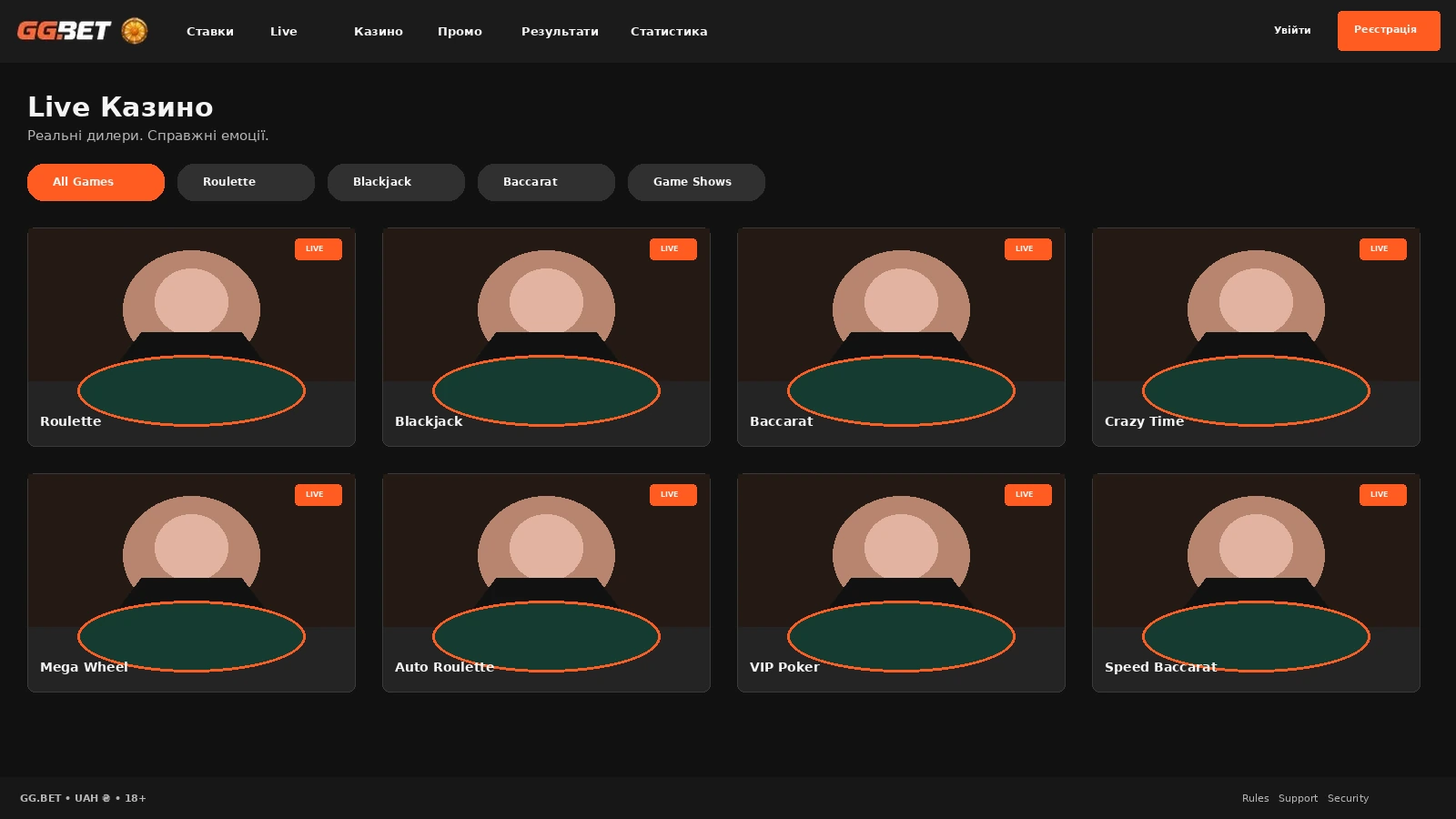Select the All Games filter
The image size is (1456, 819).
click(96, 182)
